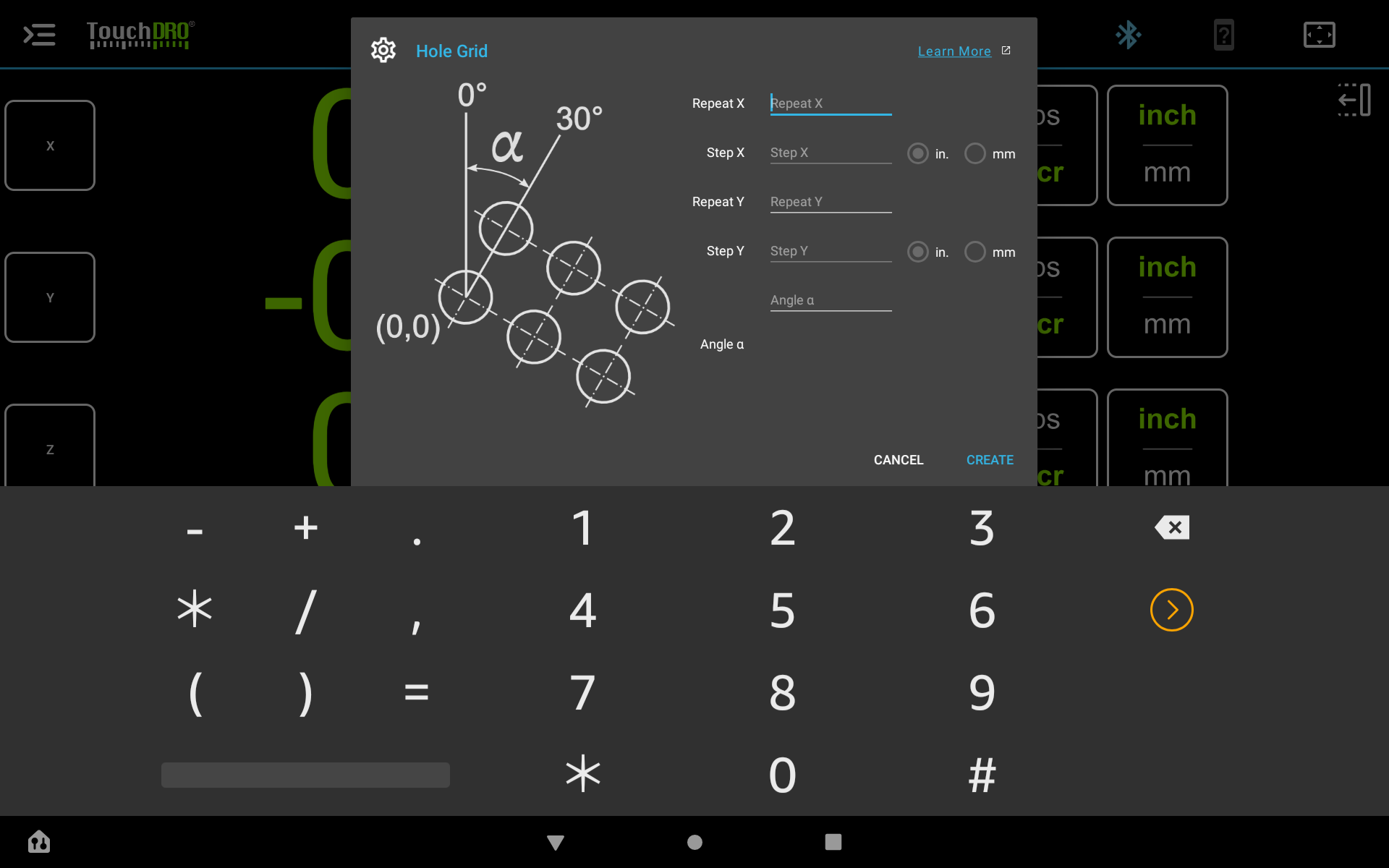Click CREATE to confirm hole grid
Screen dimensions: 1389x868
click(989, 460)
